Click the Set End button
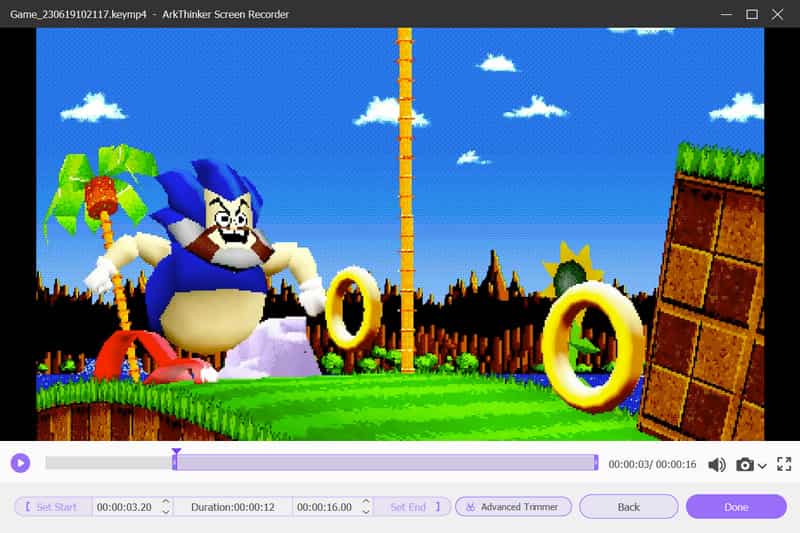The width and height of the screenshot is (800, 533). pyautogui.click(x=414, y=507)
